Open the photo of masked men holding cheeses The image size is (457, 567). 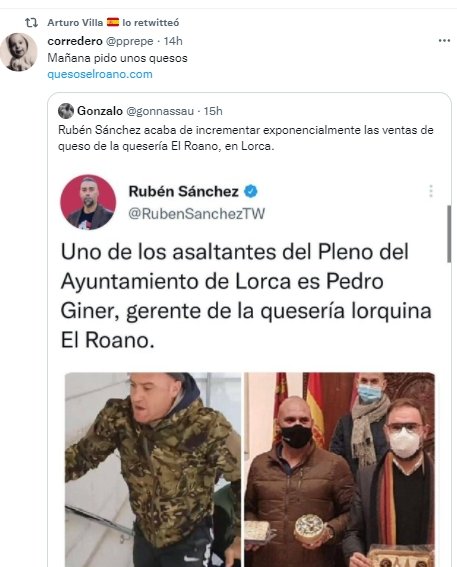point(339,469)
